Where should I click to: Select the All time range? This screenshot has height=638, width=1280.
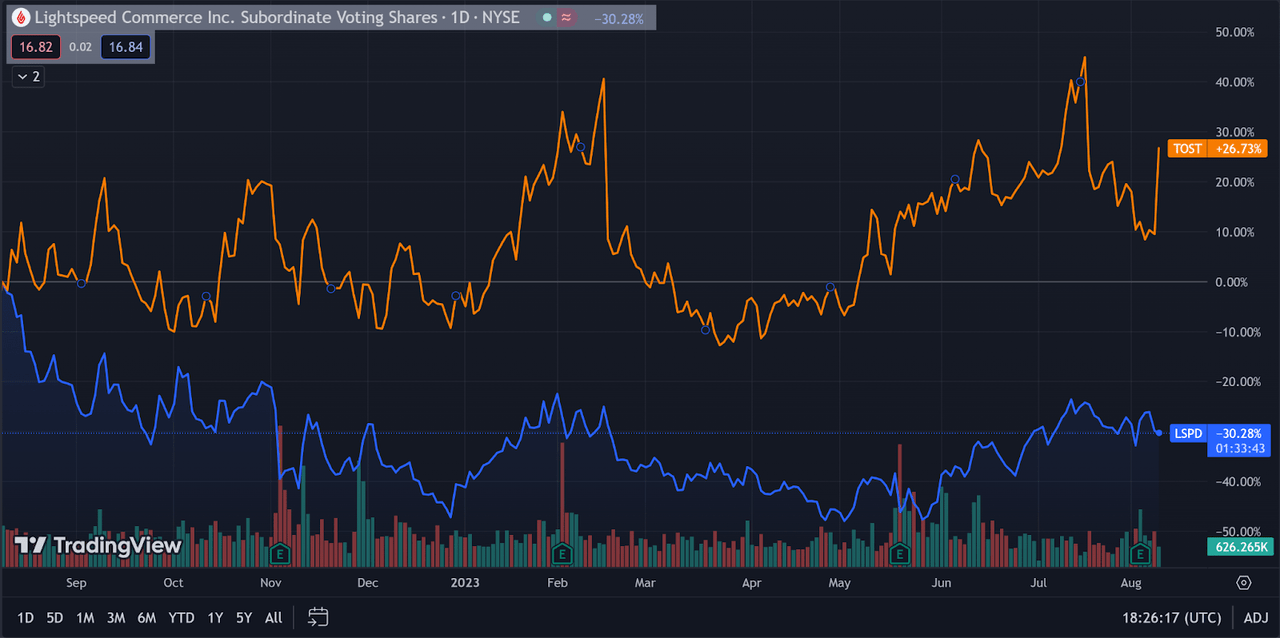(273, 617)
